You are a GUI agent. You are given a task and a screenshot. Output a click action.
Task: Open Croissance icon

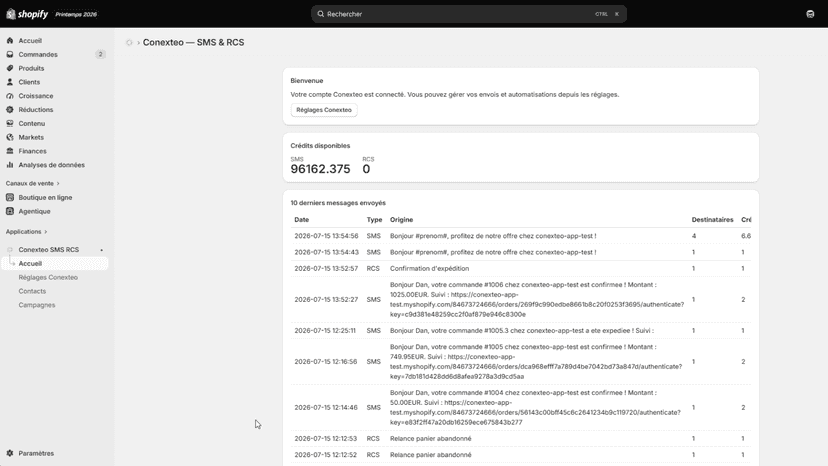coord(10,96)
